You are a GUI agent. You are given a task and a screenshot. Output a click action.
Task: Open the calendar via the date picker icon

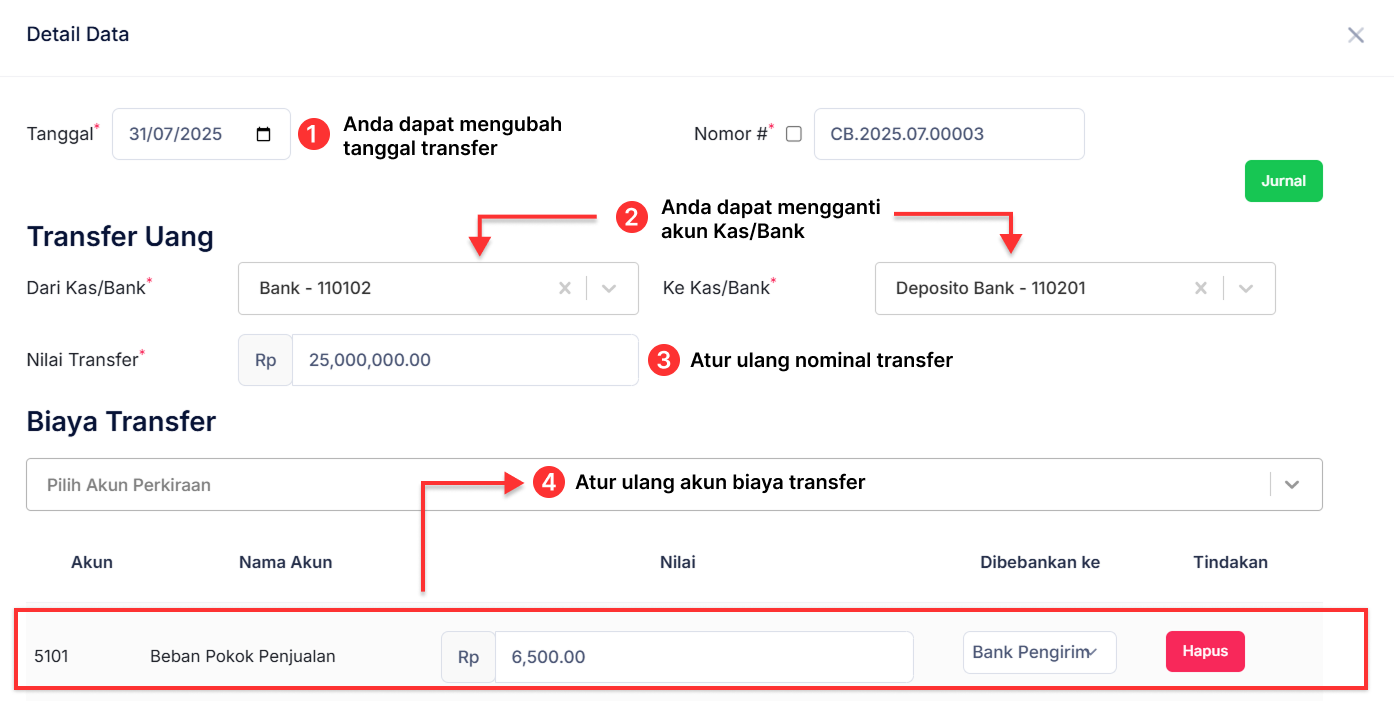(x=262, y=133)
